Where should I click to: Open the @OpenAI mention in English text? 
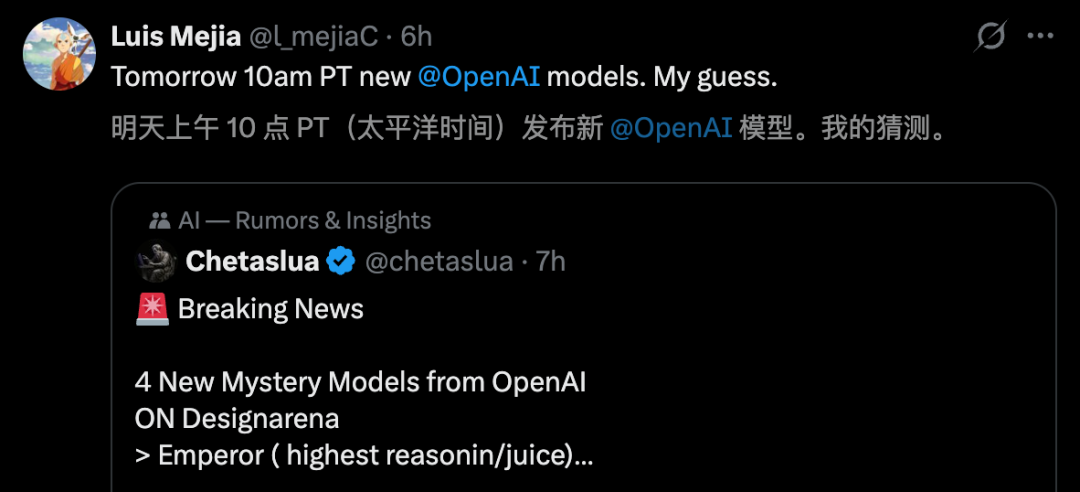(x=479, y=76)
